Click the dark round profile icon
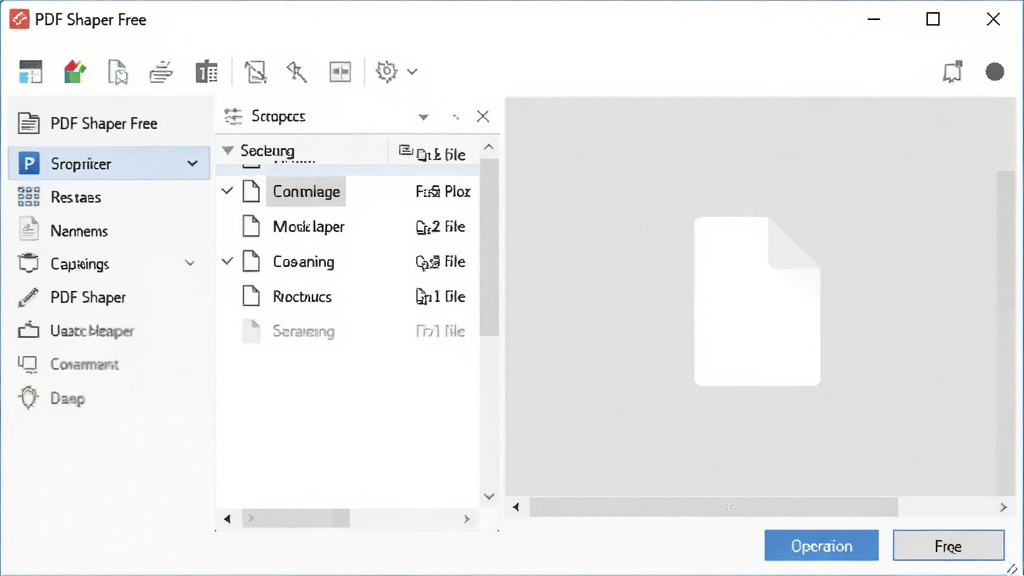The height and width of the screenshot is (576, 1024). click(995, 72)
